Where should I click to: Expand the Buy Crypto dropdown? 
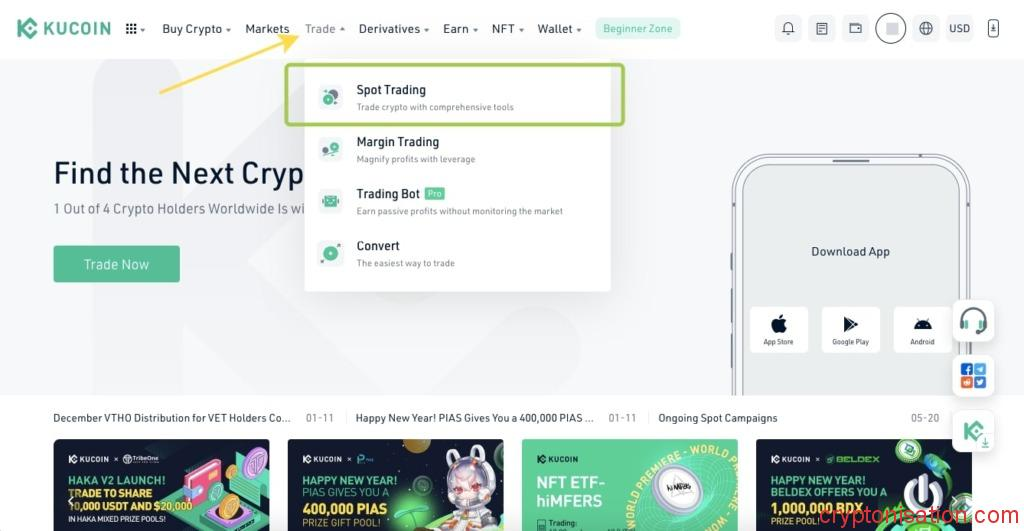click(196, 29)
